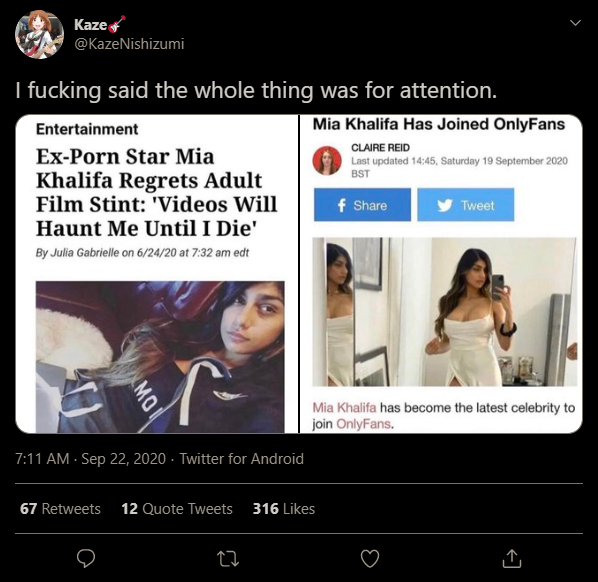Open Kaze's profile avatar picture
The image size is (598, 582).
coord(39,34)
